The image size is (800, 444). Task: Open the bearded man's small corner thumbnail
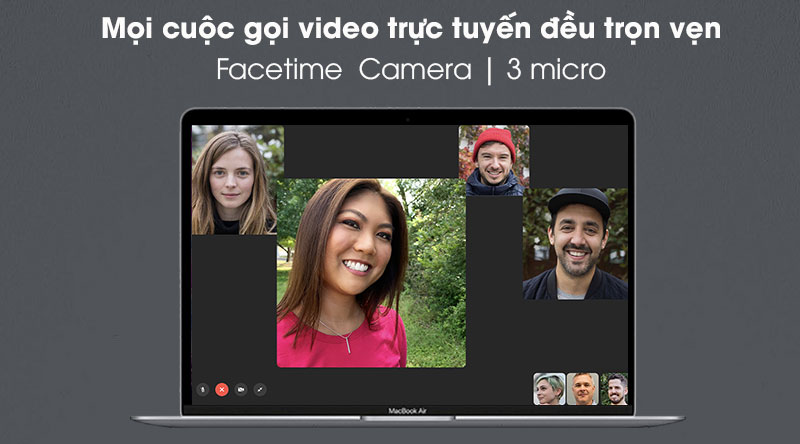point(614,389)
